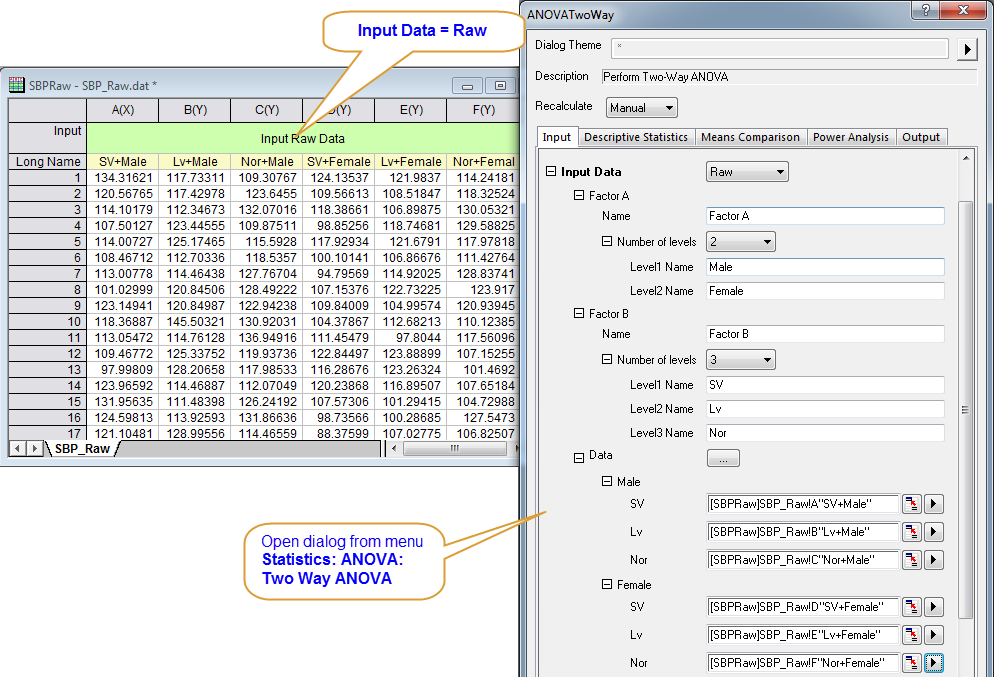Open the Dialog Theme arrow menu
Image resolution: width=994 pixels, height=677 pixels.
coord(967,49)
